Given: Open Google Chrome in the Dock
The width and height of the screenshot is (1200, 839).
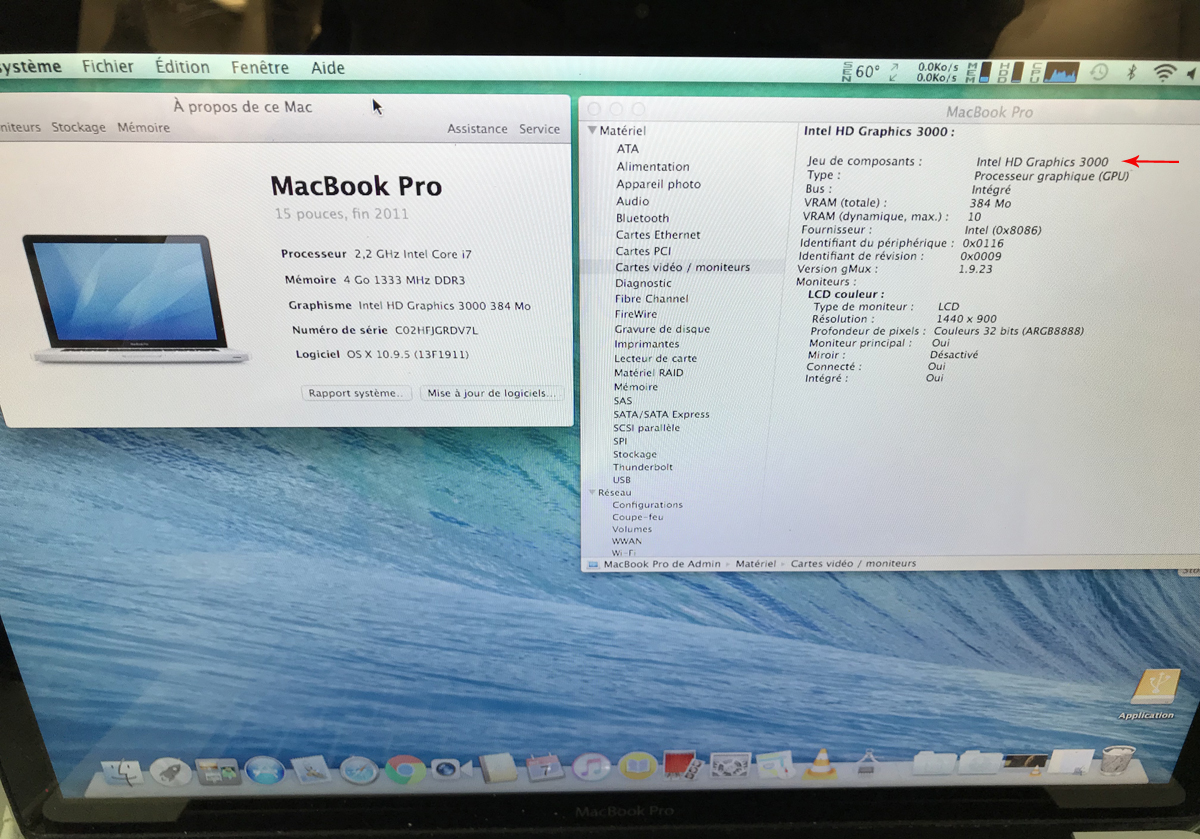Looking at the screenshot, I should pos(405,769).
